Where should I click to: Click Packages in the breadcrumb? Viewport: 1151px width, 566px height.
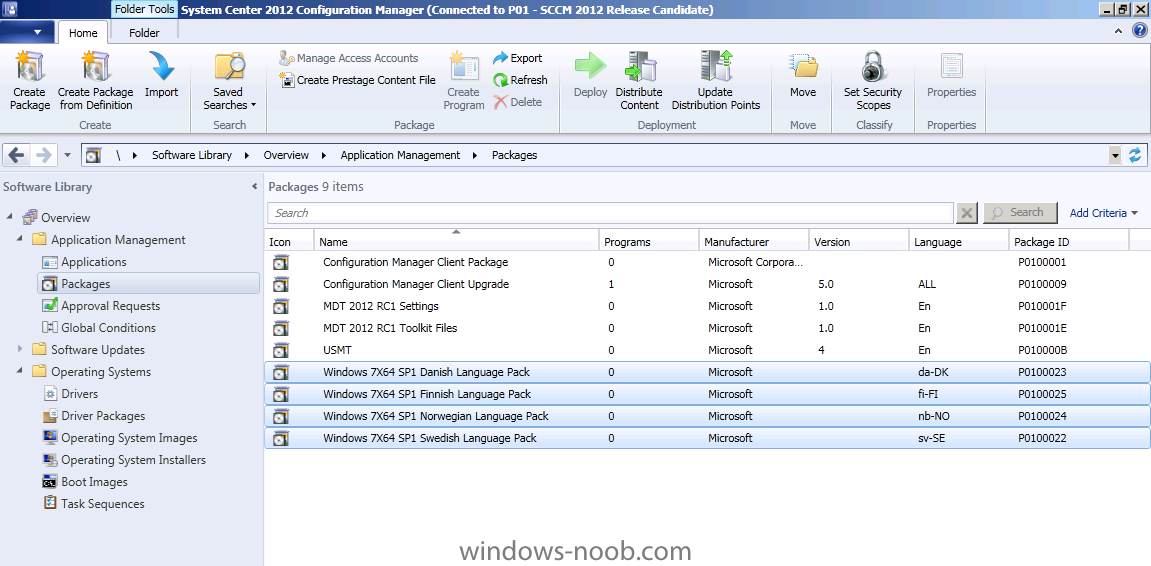pyautogui.click(x=514, y=155)
